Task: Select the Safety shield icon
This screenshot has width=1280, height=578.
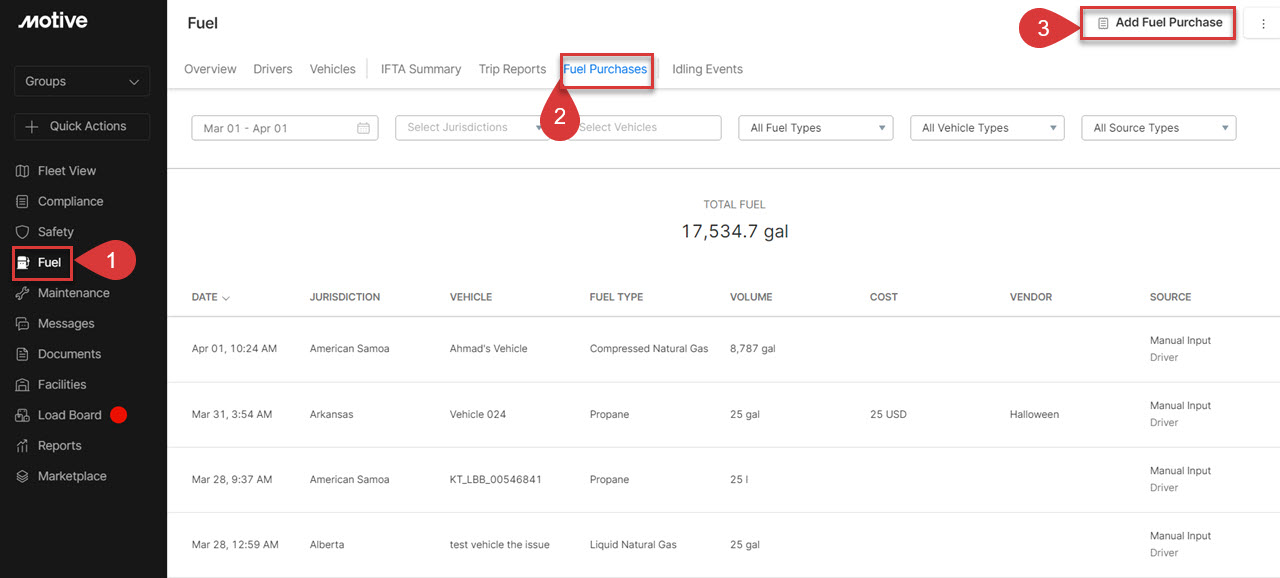Action: point(23,232)
